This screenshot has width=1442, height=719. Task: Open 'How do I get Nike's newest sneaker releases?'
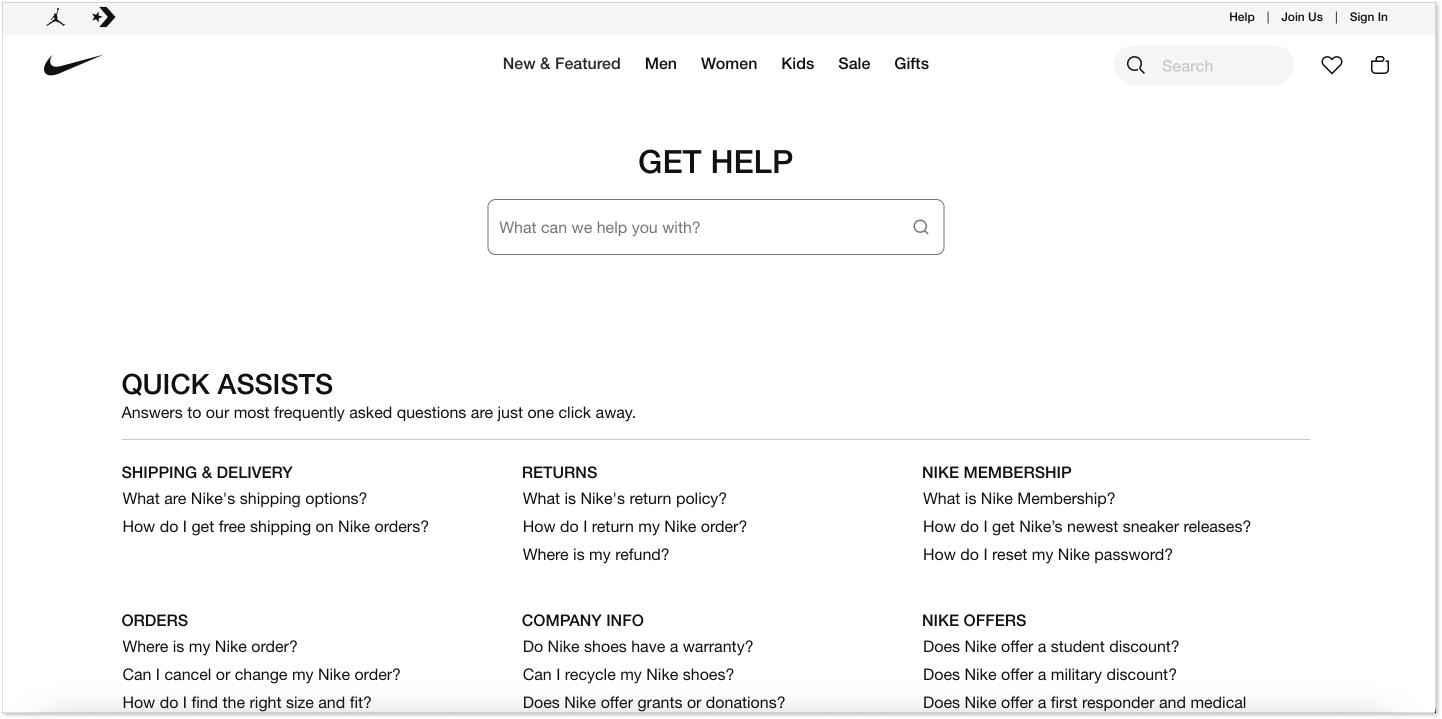coord(1086,527)
